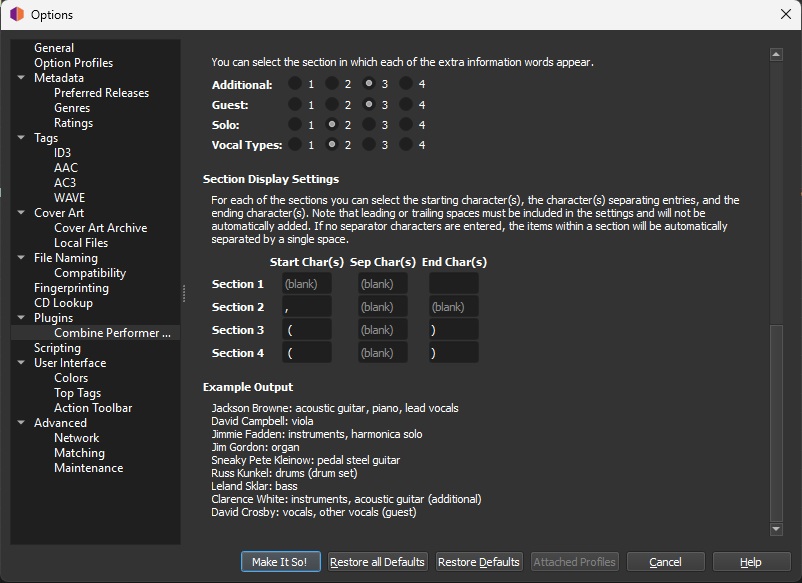Image resolution: width=802 pixels, height=583 pixels.
Task: Go to the Genres options page
Action: point(72,108)
